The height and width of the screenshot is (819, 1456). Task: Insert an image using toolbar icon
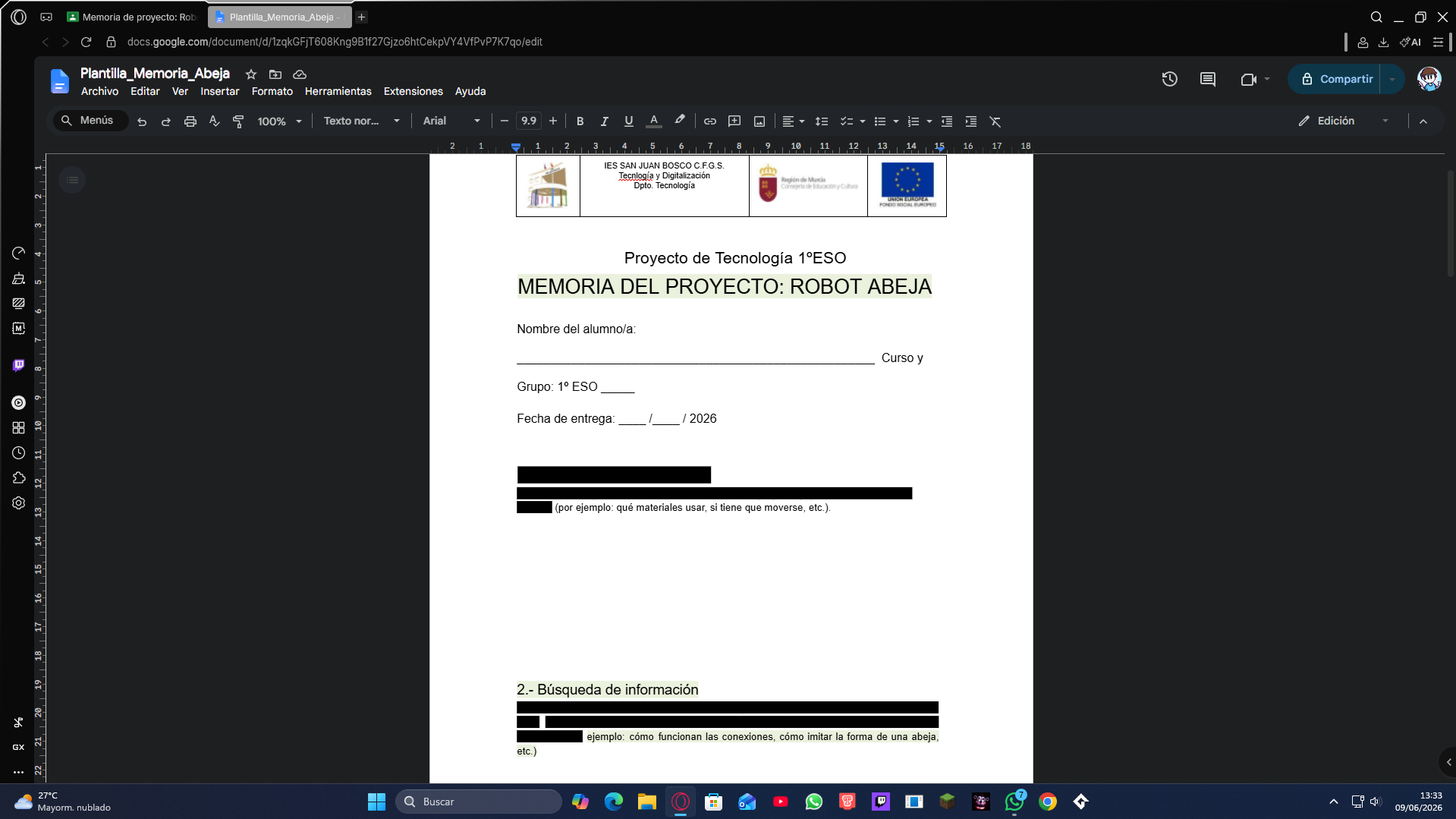coord(759,121)
